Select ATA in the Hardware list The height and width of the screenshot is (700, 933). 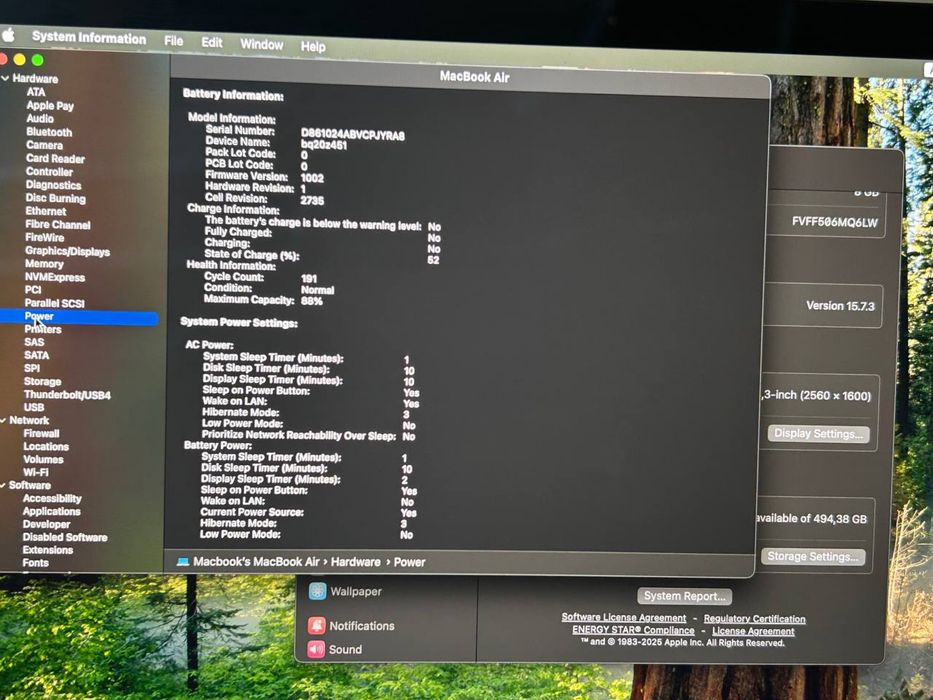pos(36,92)
